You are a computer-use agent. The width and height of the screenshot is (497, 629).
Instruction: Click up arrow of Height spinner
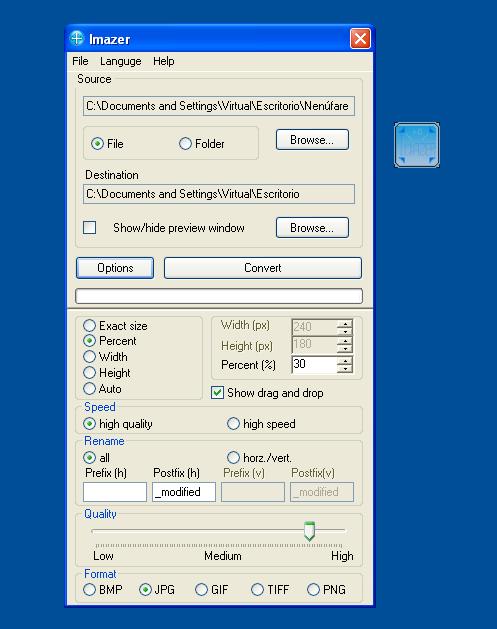[x=345, y=341]
